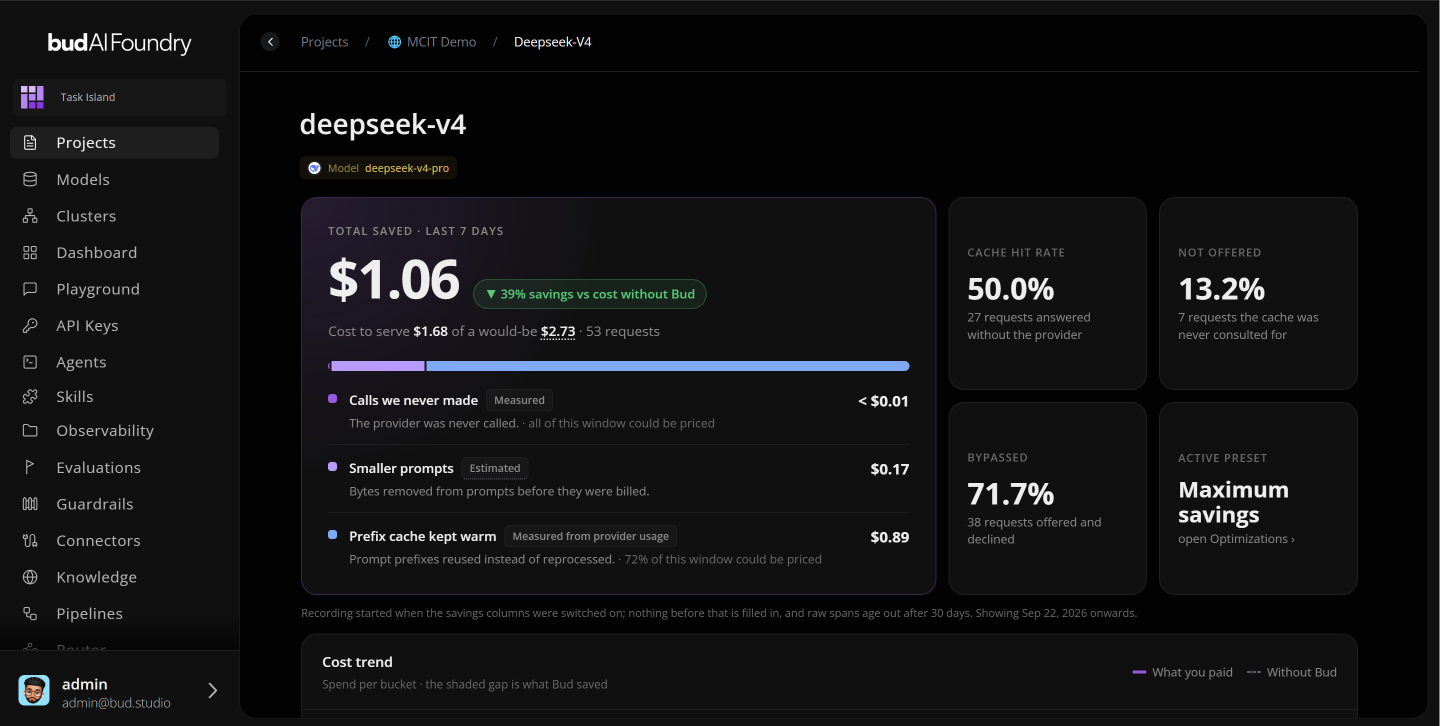This screenshot has height=726, width=1440.
Task: Click the Measured label beside Calls we never made
Action: pyautogui.click(x=519, y=400)
